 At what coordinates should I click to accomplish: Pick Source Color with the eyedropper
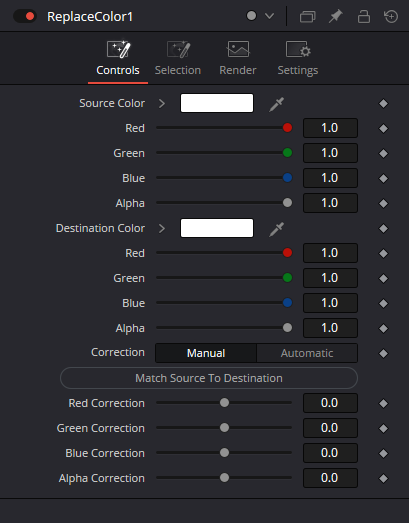coord(277,104)
